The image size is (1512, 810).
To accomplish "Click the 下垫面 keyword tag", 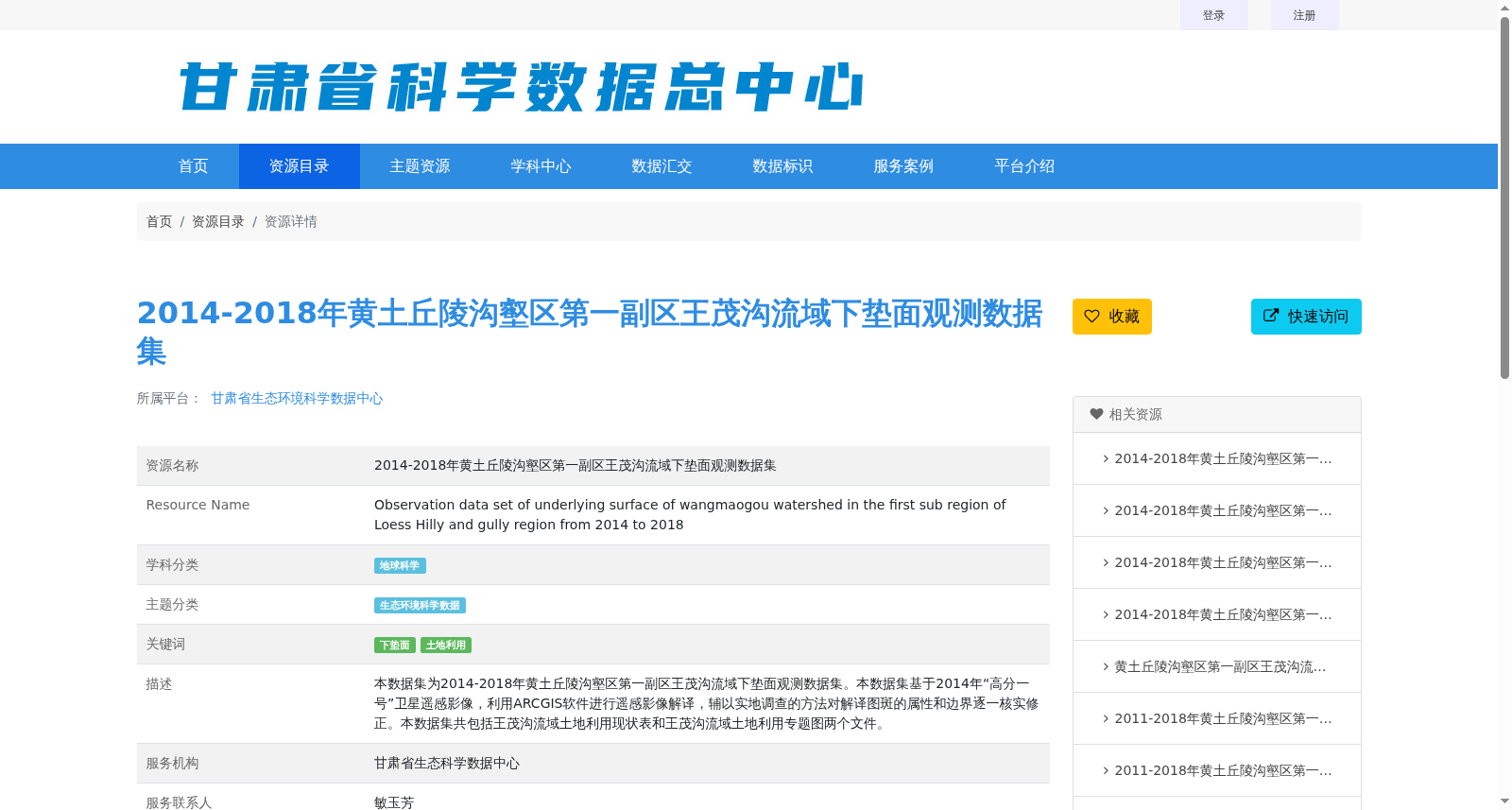I will [x=395, y=646].
